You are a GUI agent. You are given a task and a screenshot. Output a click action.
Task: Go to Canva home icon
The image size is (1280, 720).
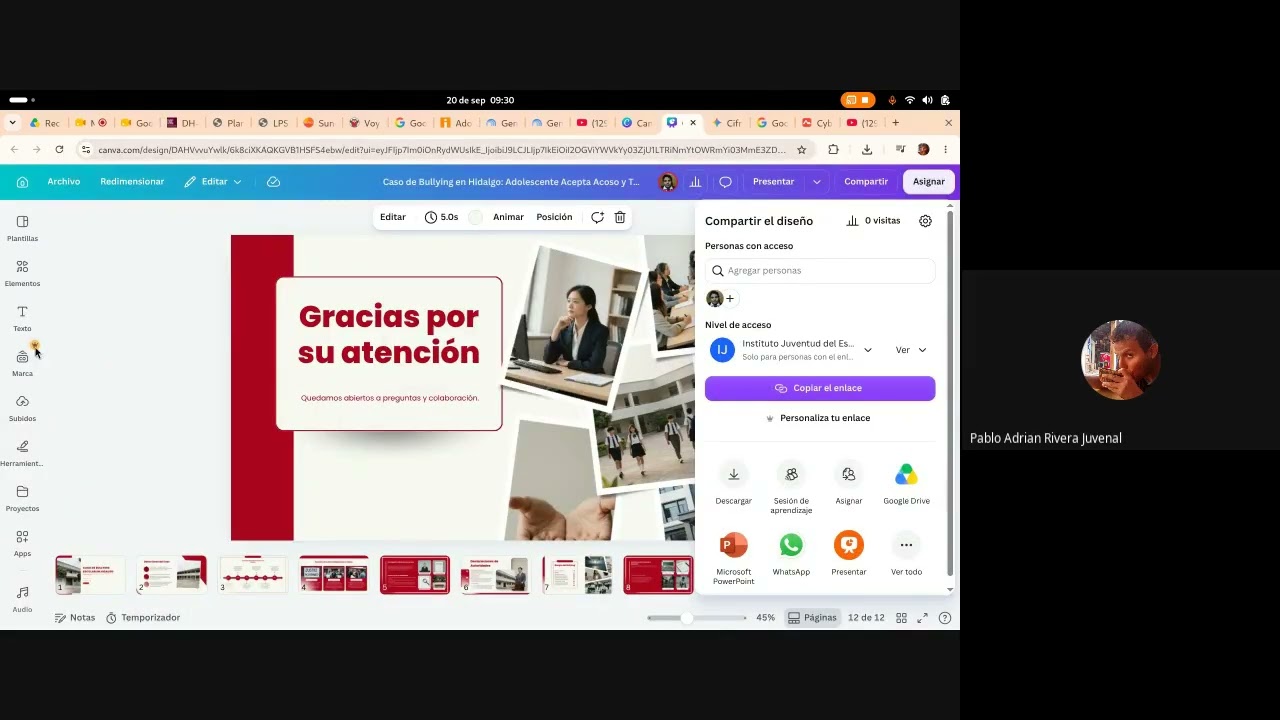[22, 182]
